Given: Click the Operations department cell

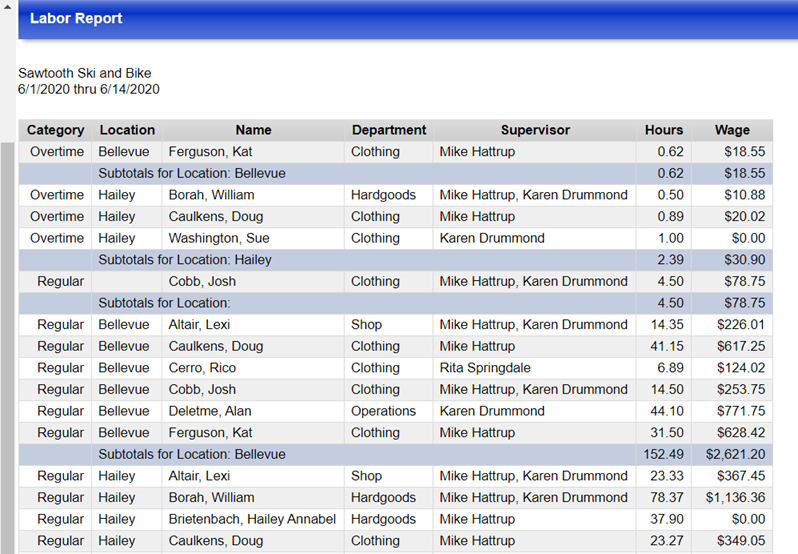Looking at the screenshot, I should point(383,411).
